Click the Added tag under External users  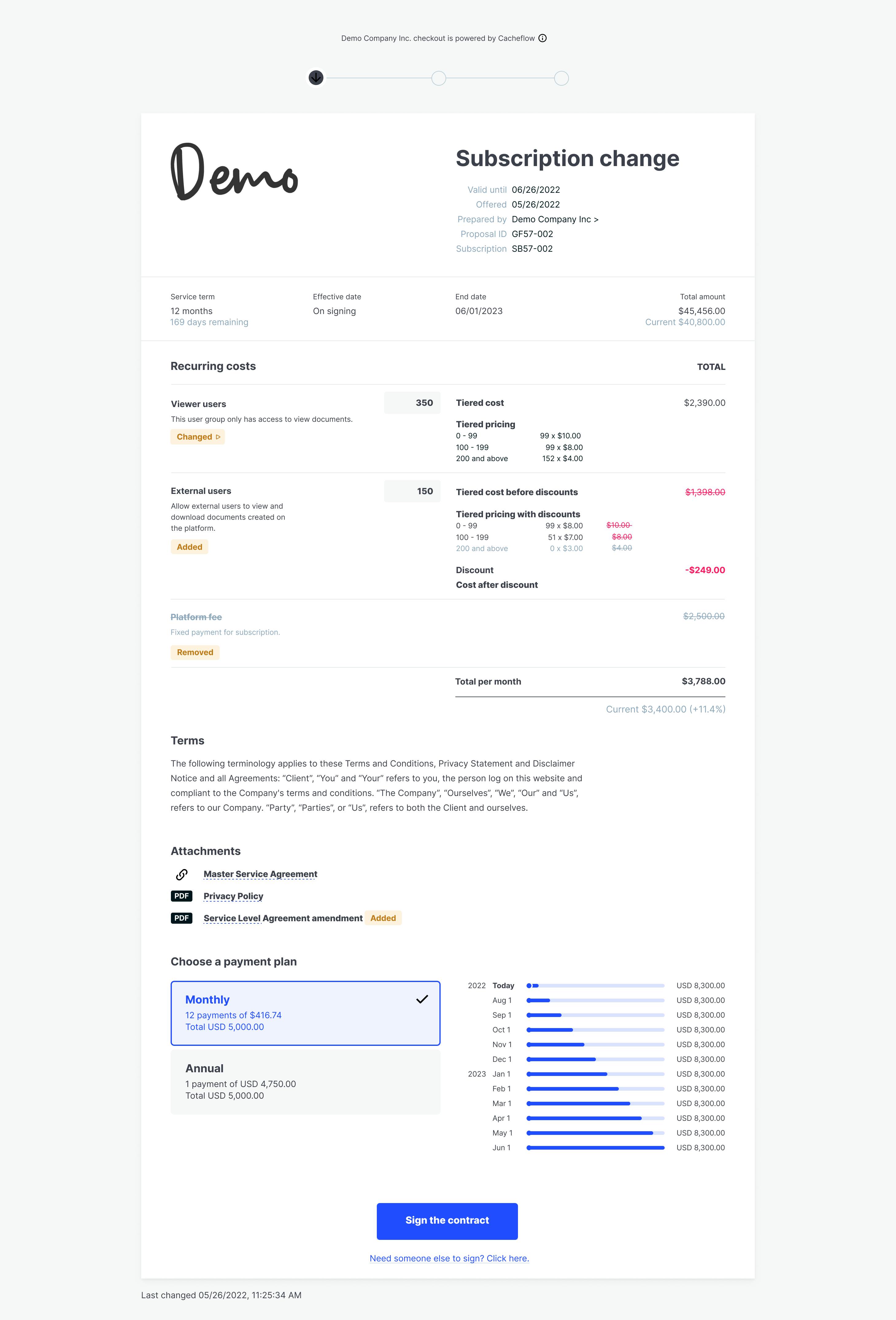189,547
